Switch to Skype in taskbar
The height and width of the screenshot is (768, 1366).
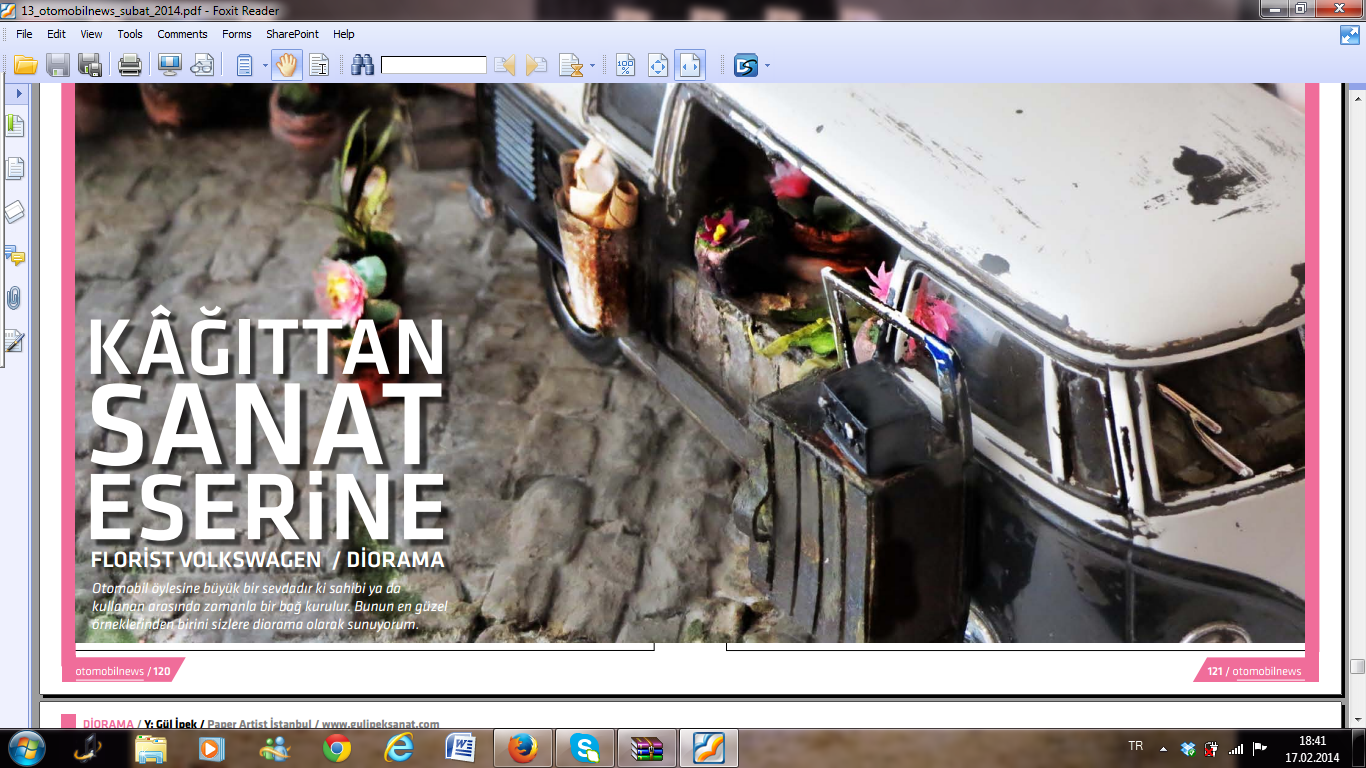click(585, 748)
